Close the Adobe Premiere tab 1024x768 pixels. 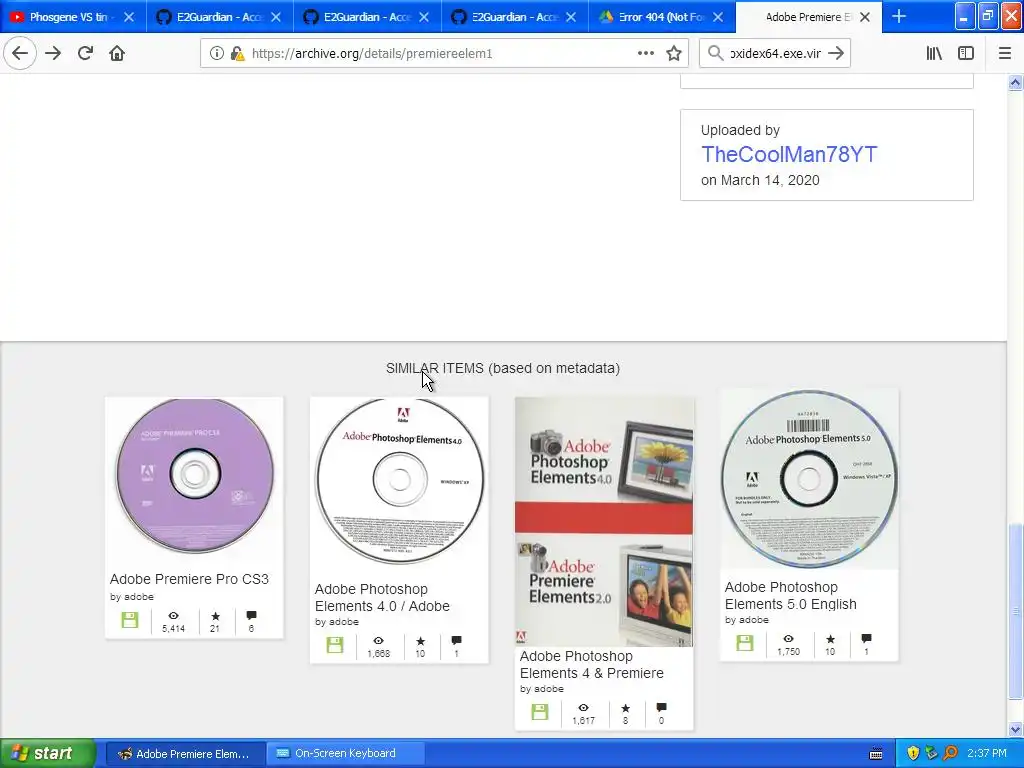click(x=865, y=17)
